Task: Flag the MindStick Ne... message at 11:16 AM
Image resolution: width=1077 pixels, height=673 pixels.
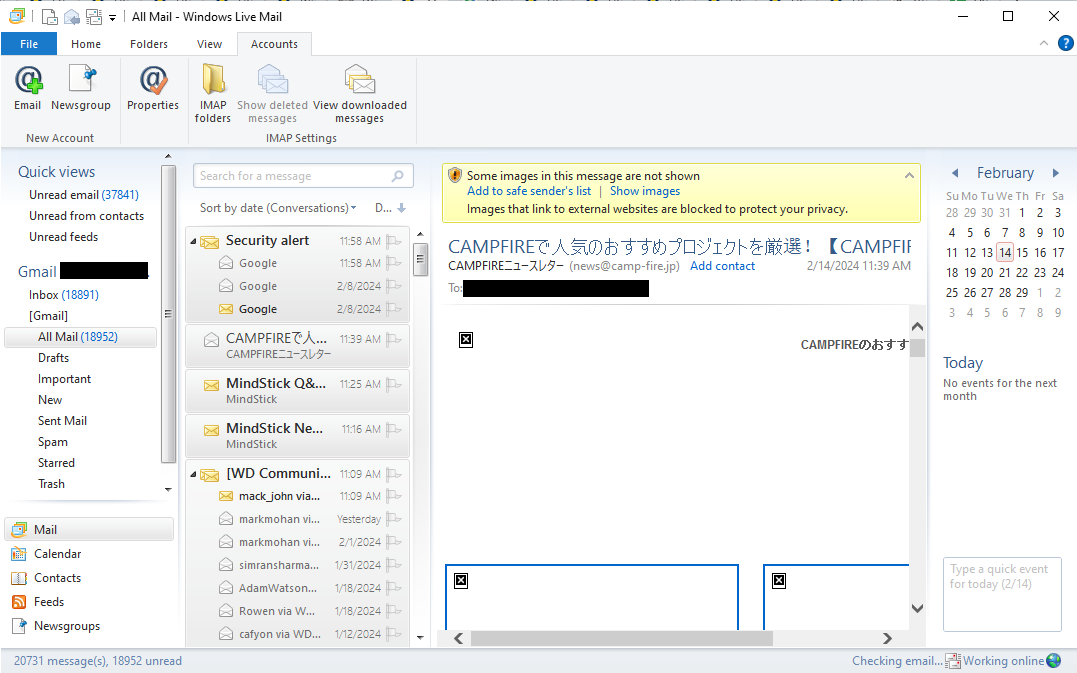Action: tap(394, 429)
